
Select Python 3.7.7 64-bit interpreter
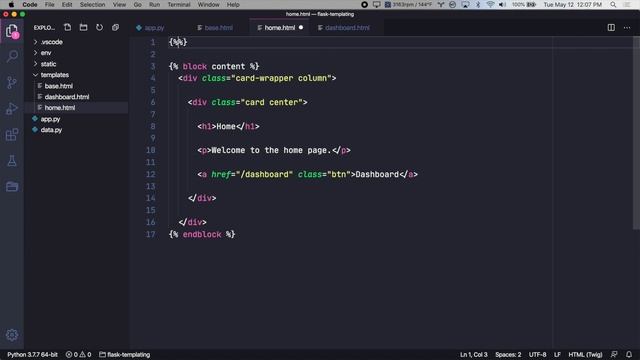pos(32,355)
